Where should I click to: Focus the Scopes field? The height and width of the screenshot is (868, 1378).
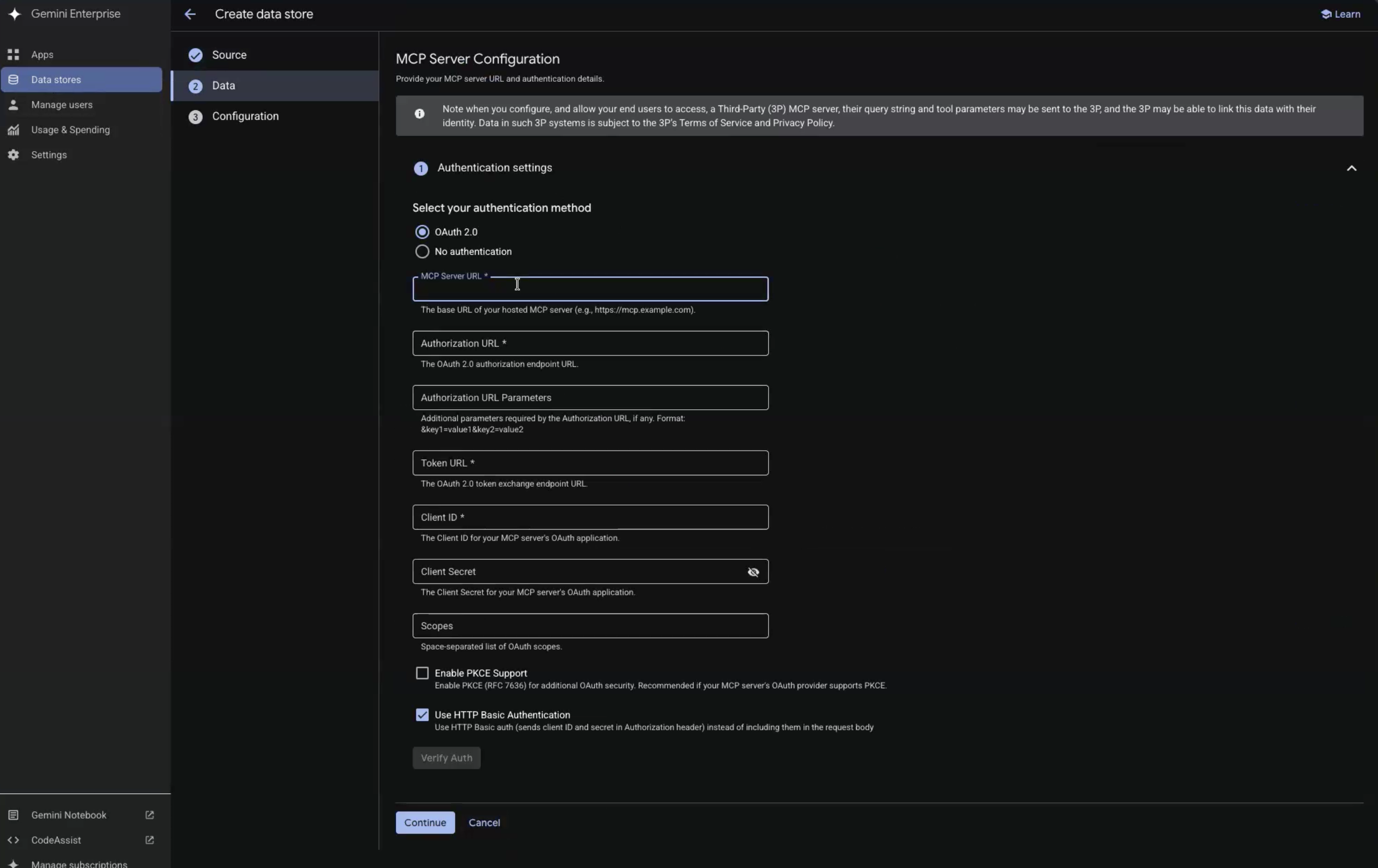[x=591, y=626]
